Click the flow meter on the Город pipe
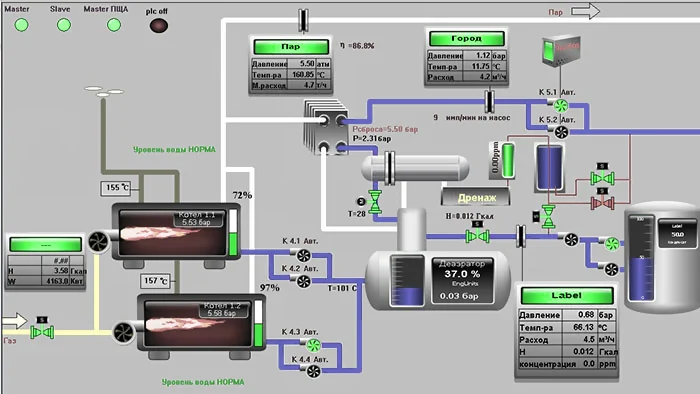This screenshot has width=700, height=394. pos(490,102)
